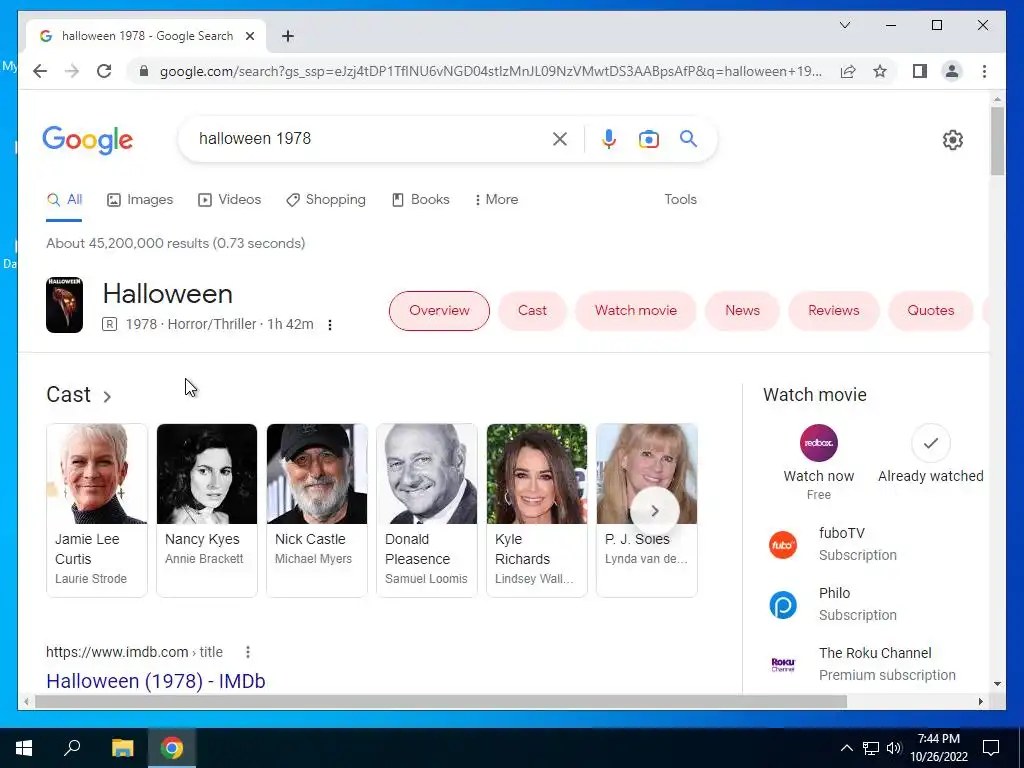Select the Reviews chip
Screen dimensions: 1024x768
(833, 311)
